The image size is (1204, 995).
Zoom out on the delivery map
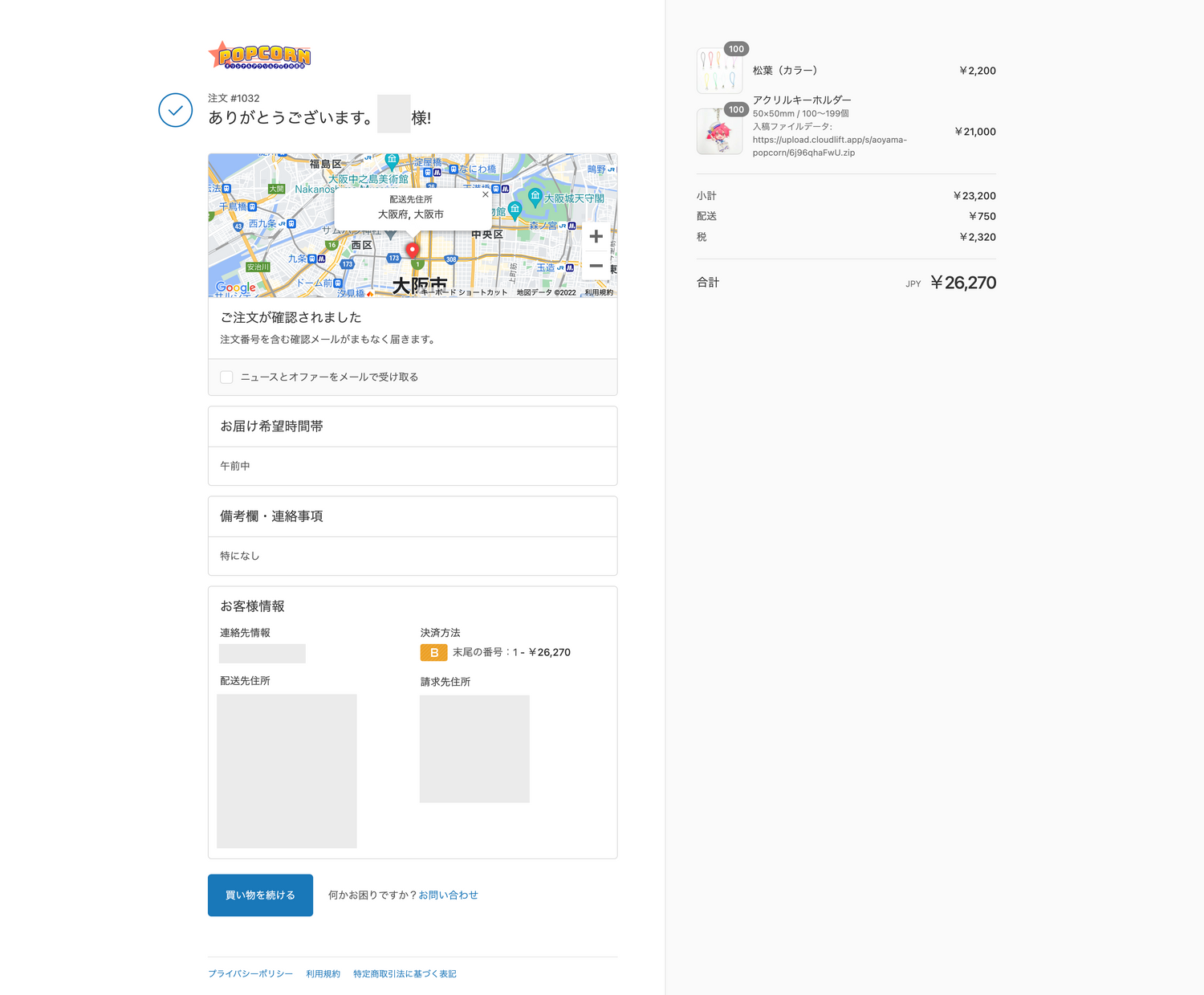coord(596,266)
